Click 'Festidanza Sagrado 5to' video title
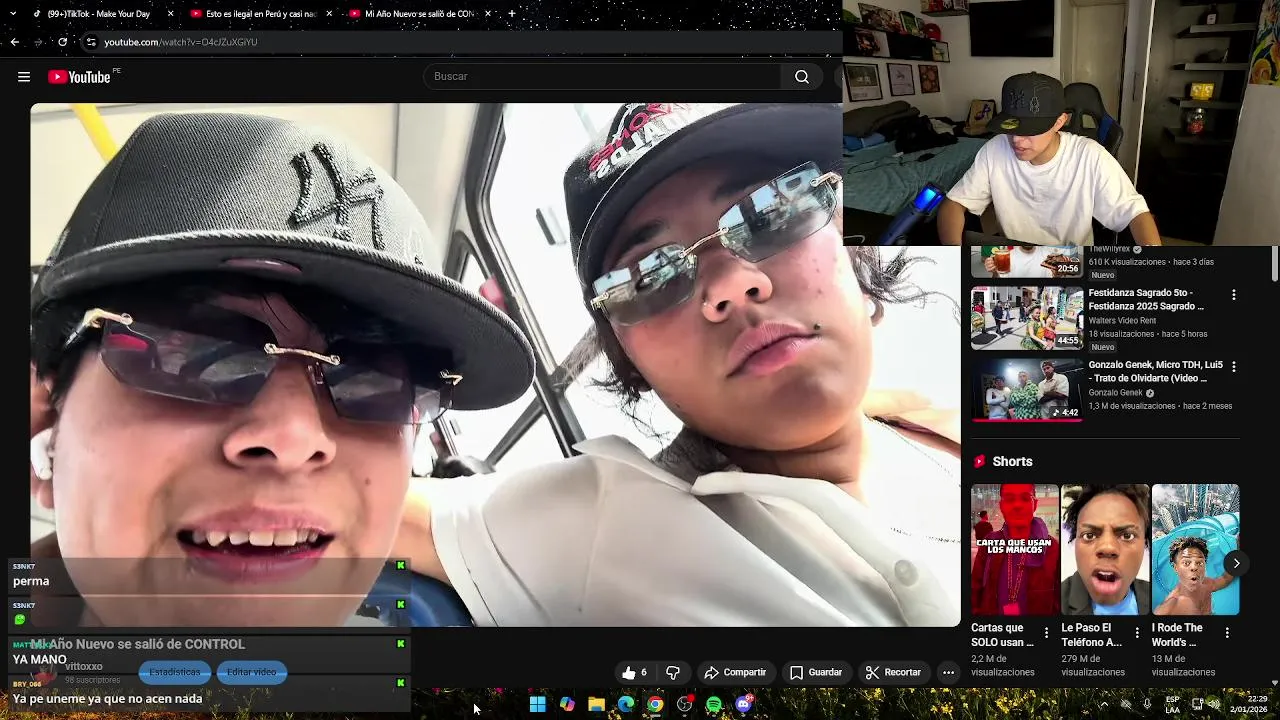Screen dimensions: 1280x720 coord(1146,299)
